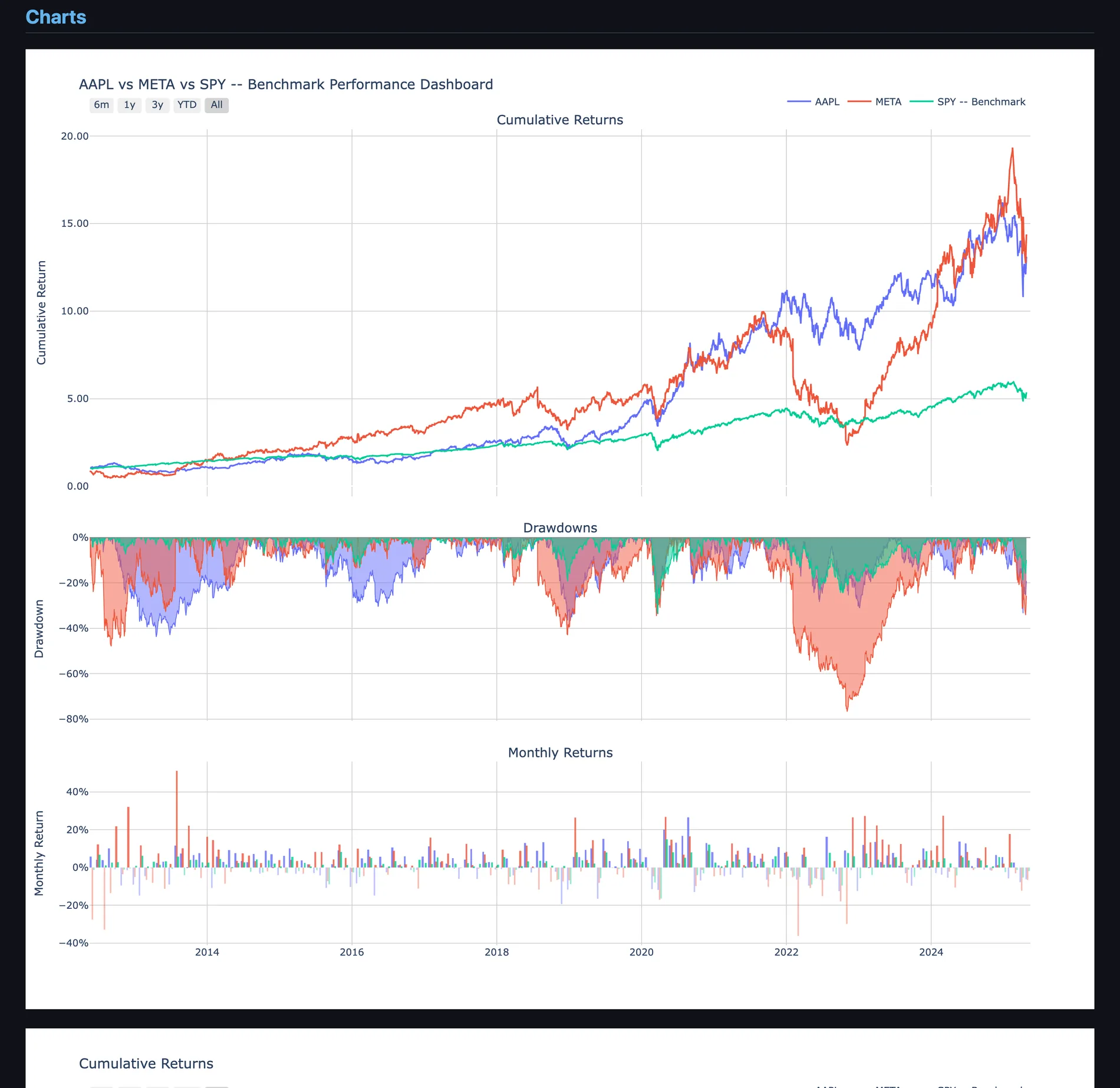Toggle AAPL series in legend
This screenshot has width=1120, height=1088.
click(813, 102)
